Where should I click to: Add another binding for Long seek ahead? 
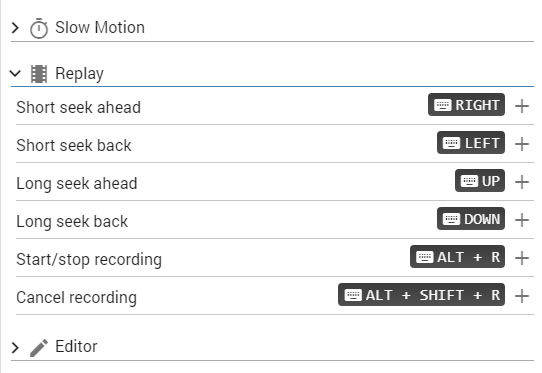coord(522,182)
